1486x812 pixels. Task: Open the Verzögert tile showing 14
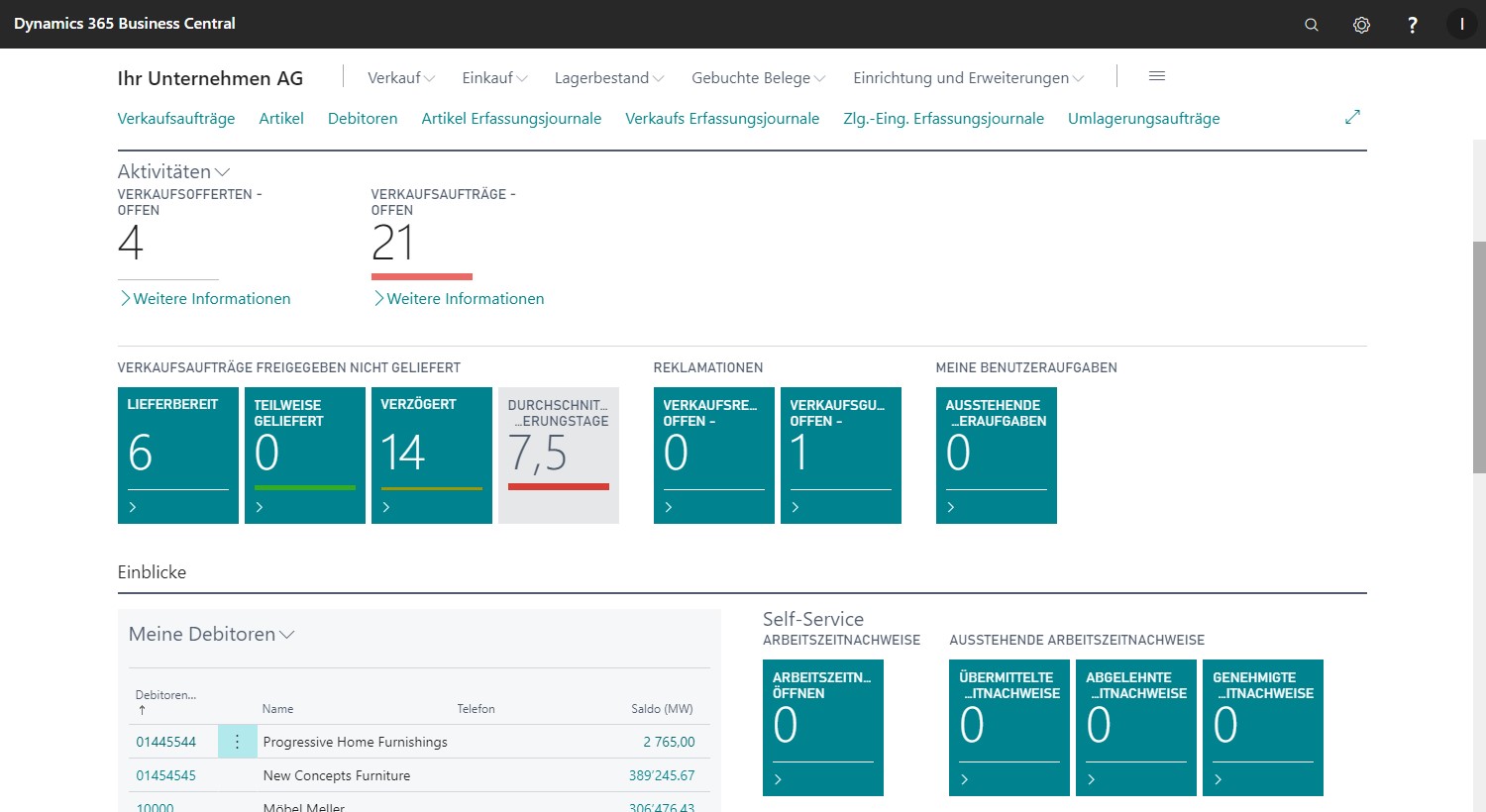point(431,456)
